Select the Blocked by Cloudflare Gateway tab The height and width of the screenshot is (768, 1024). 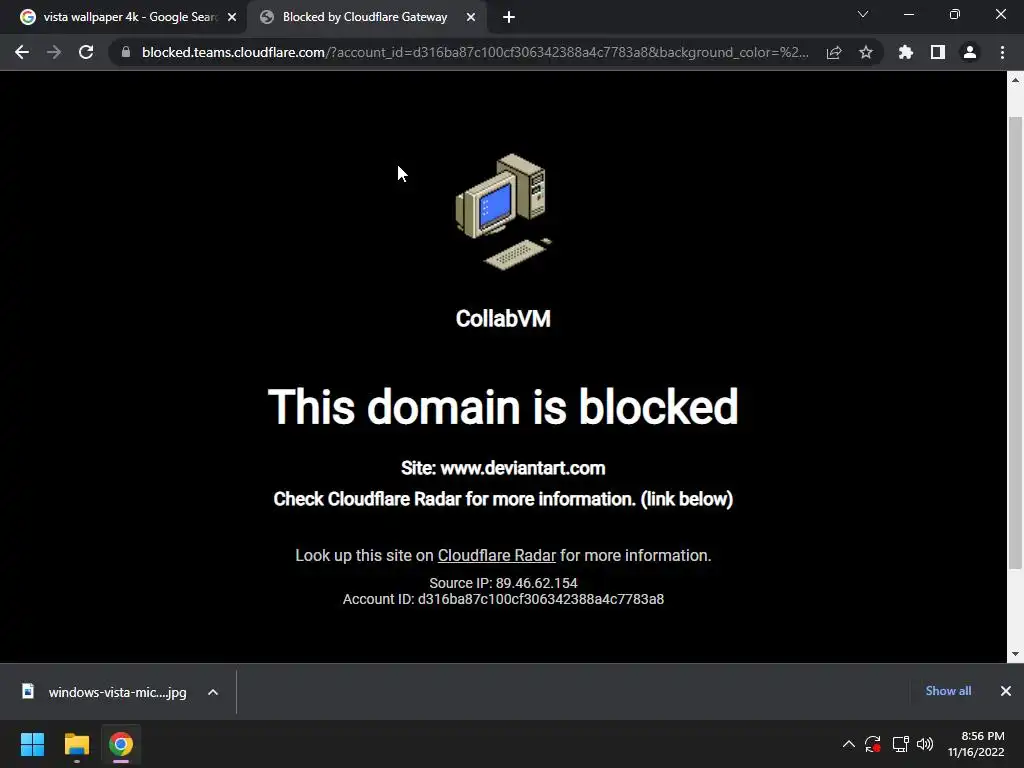tap(367, 18)
